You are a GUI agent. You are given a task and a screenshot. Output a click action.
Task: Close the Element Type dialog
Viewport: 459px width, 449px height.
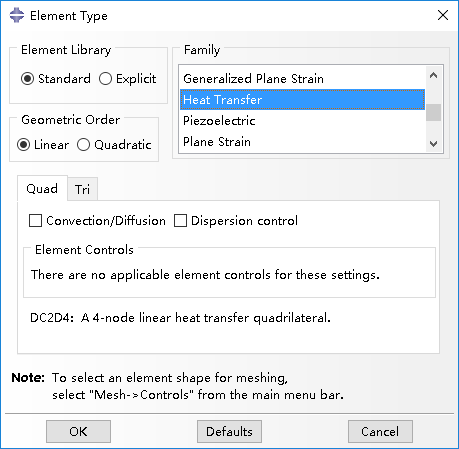pyautogui.click(x=443, y=15)
